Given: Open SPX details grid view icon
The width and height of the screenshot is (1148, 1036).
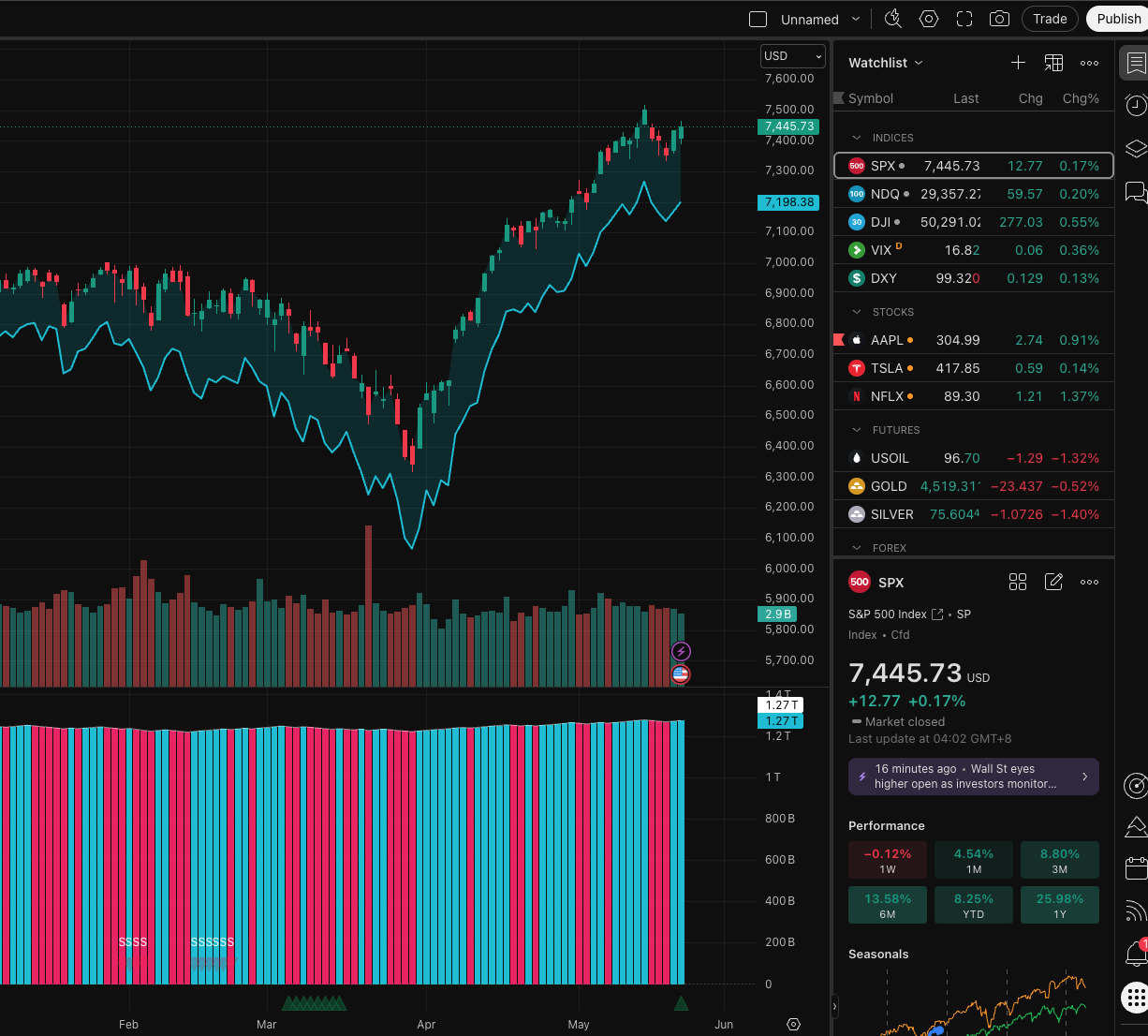Looking at the screenshot, I should coord(1018,582).
